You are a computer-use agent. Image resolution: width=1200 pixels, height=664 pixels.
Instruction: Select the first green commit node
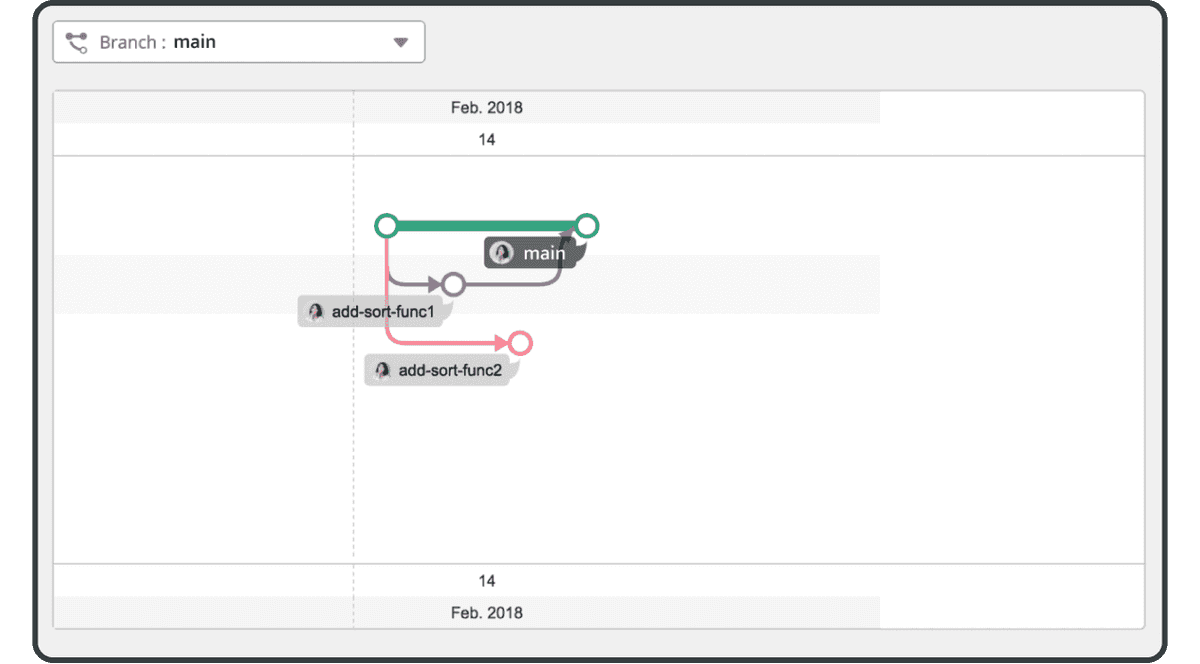387,226
